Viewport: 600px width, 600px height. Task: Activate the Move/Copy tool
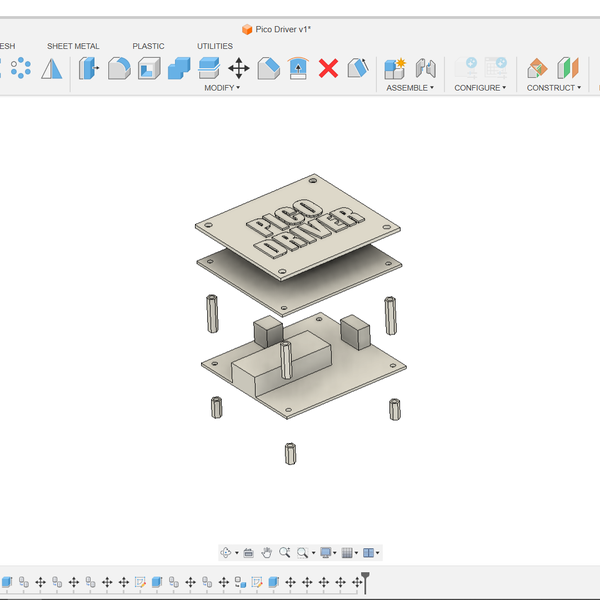tap(239, 68)
